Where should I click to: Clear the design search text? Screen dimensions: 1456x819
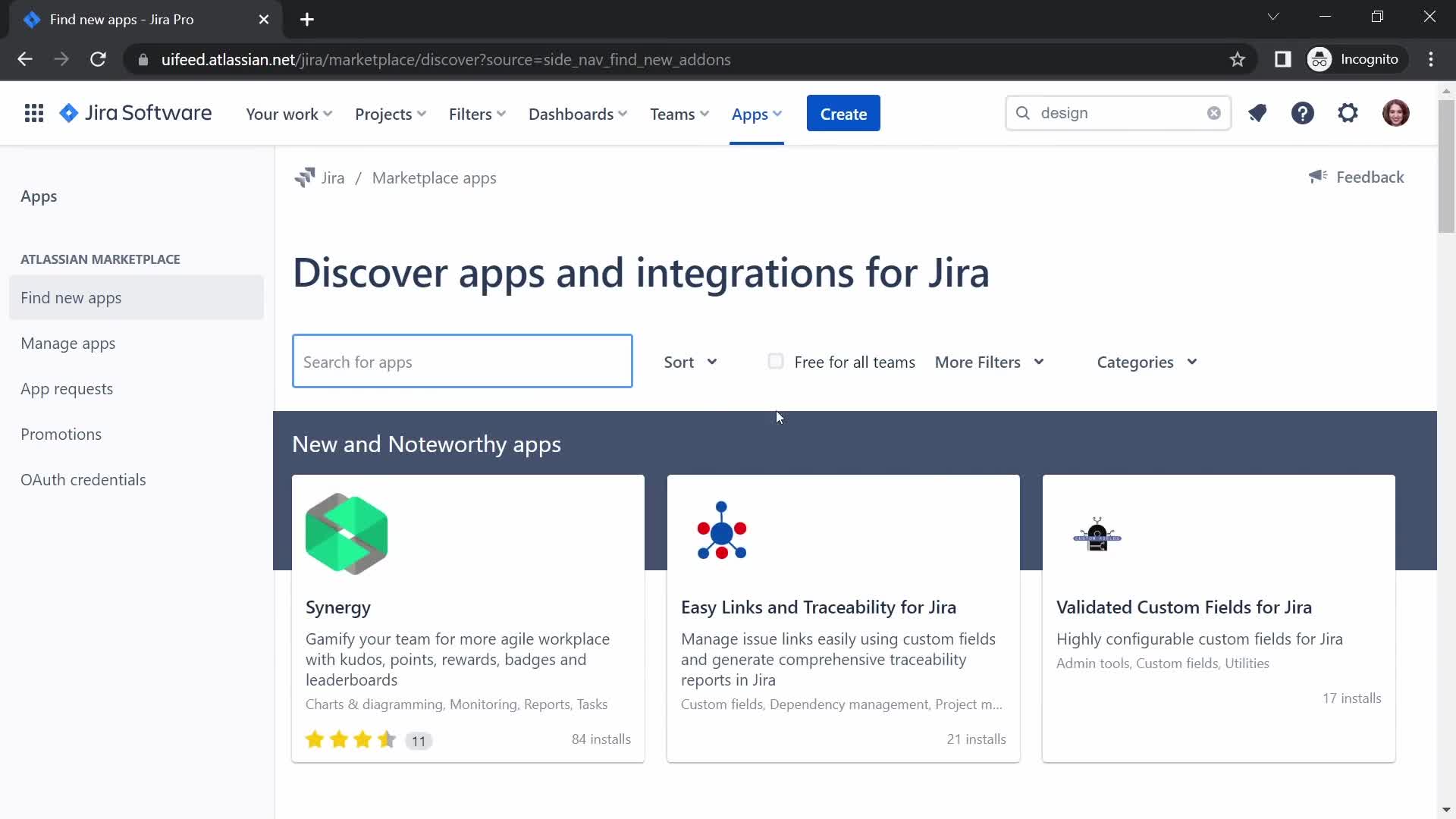1214,113
